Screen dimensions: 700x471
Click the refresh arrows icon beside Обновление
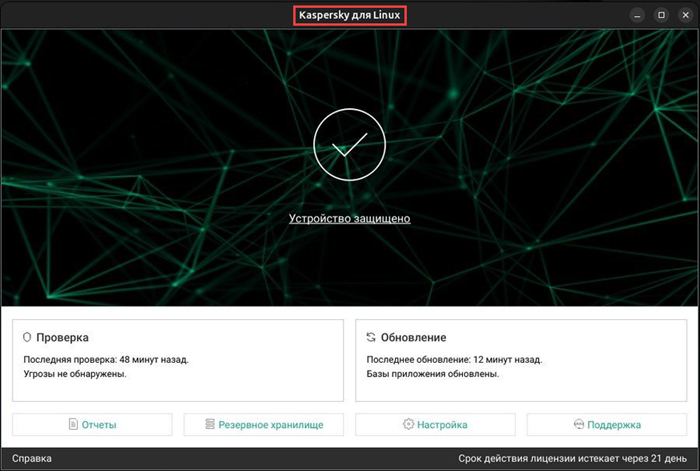(x=371, y=337)
